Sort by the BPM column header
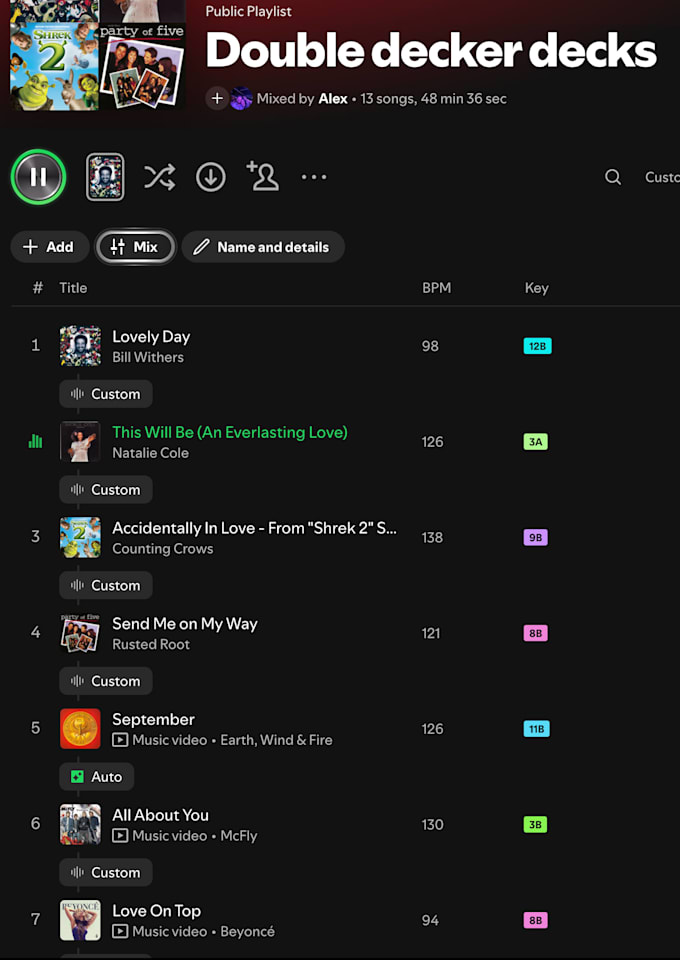Image resolution: width=680 pixels, height=960 pixels. [436, 288]
